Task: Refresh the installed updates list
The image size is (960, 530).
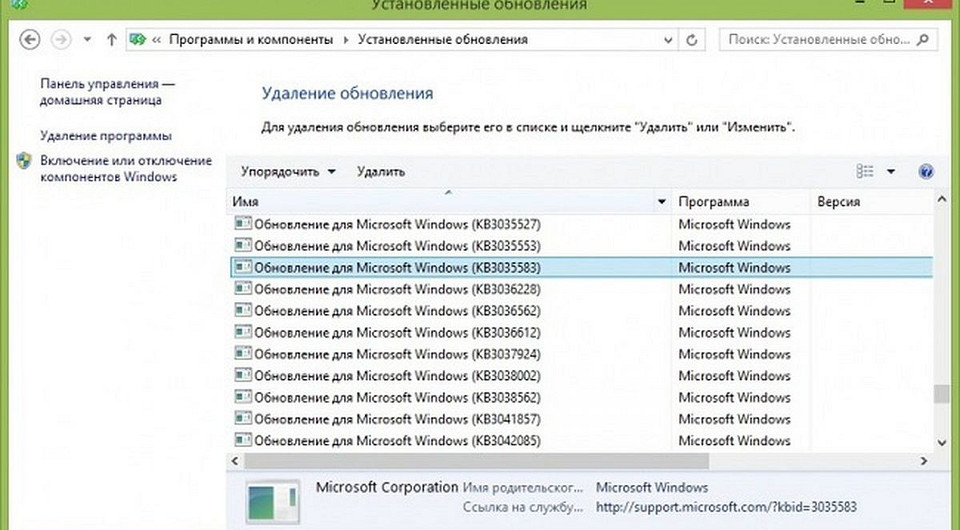Action: (692, 40)
